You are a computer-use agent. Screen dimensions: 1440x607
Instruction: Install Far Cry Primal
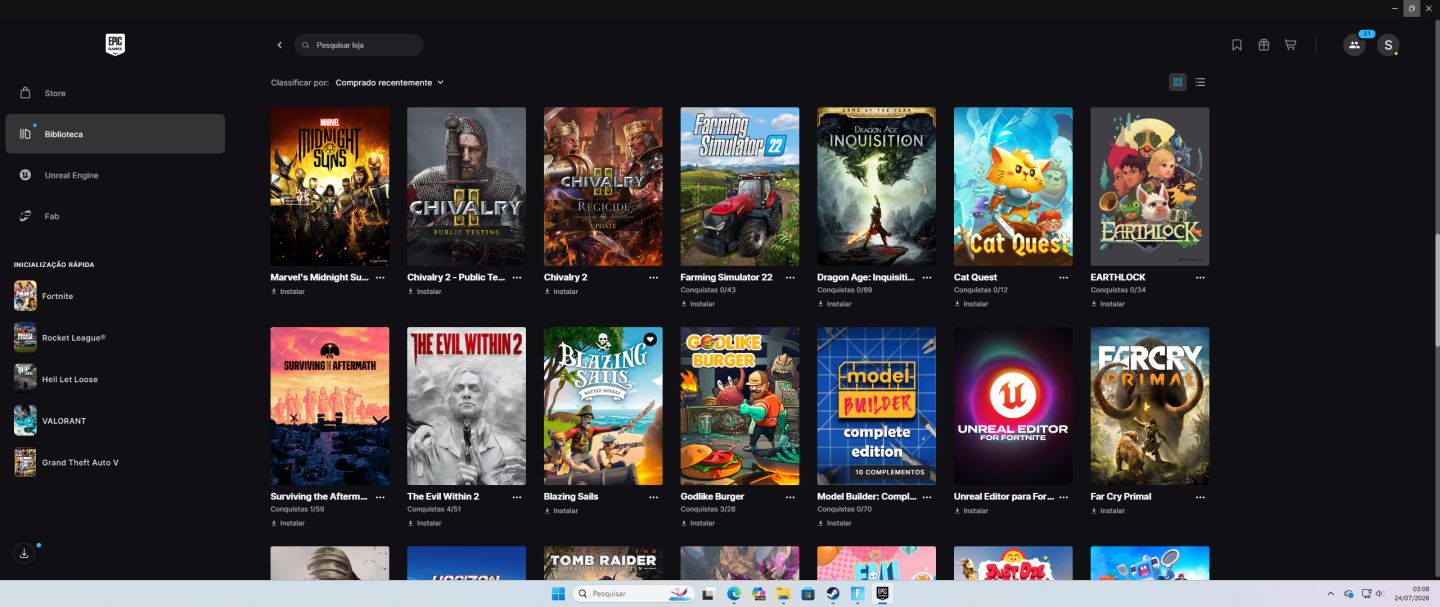[1108, 511]
